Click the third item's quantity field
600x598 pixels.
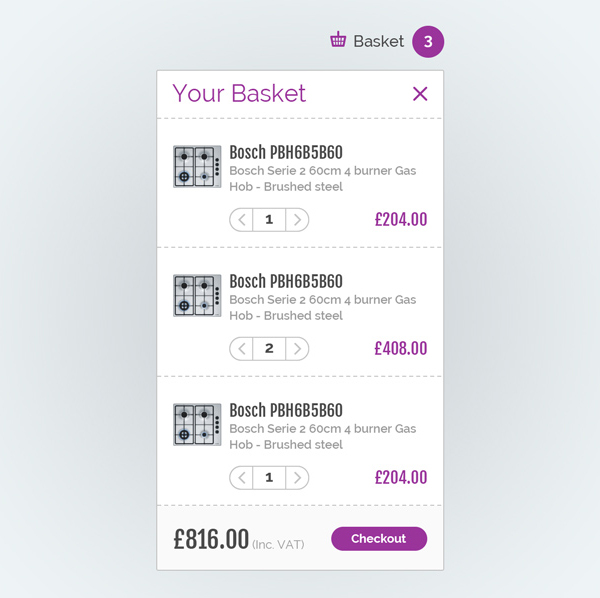click(269, 478)
